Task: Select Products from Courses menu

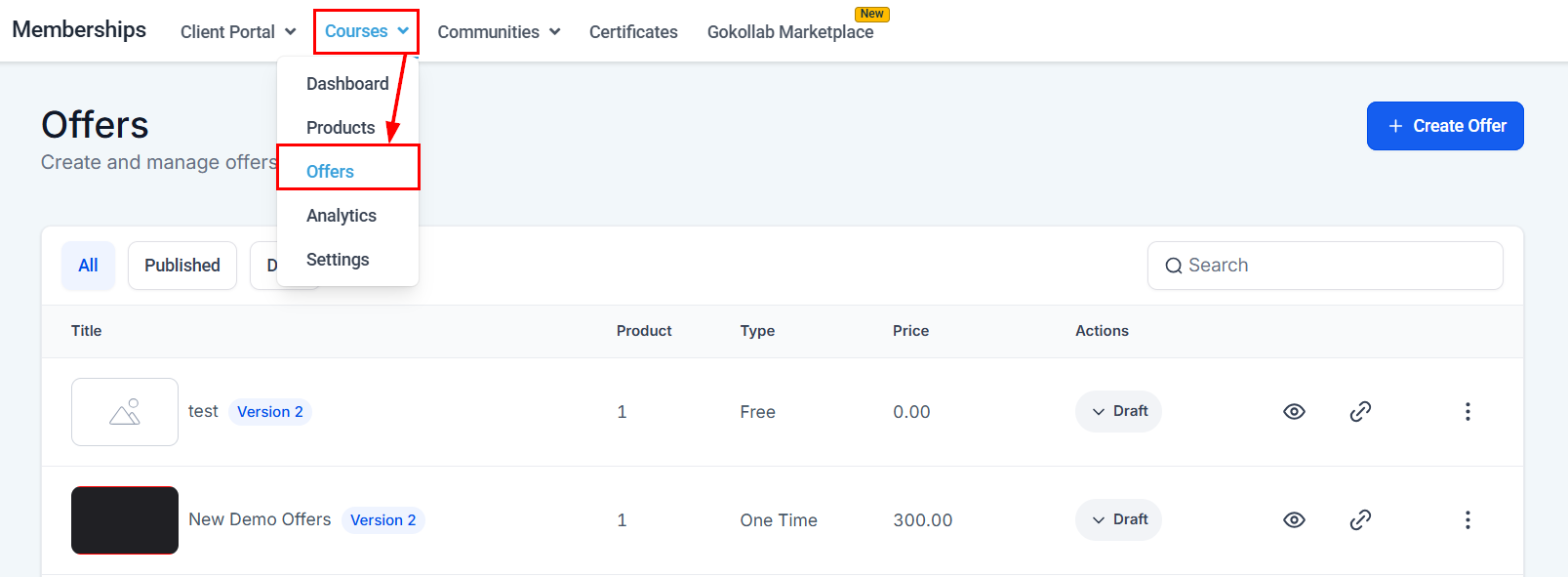Action: coord(341,128)
